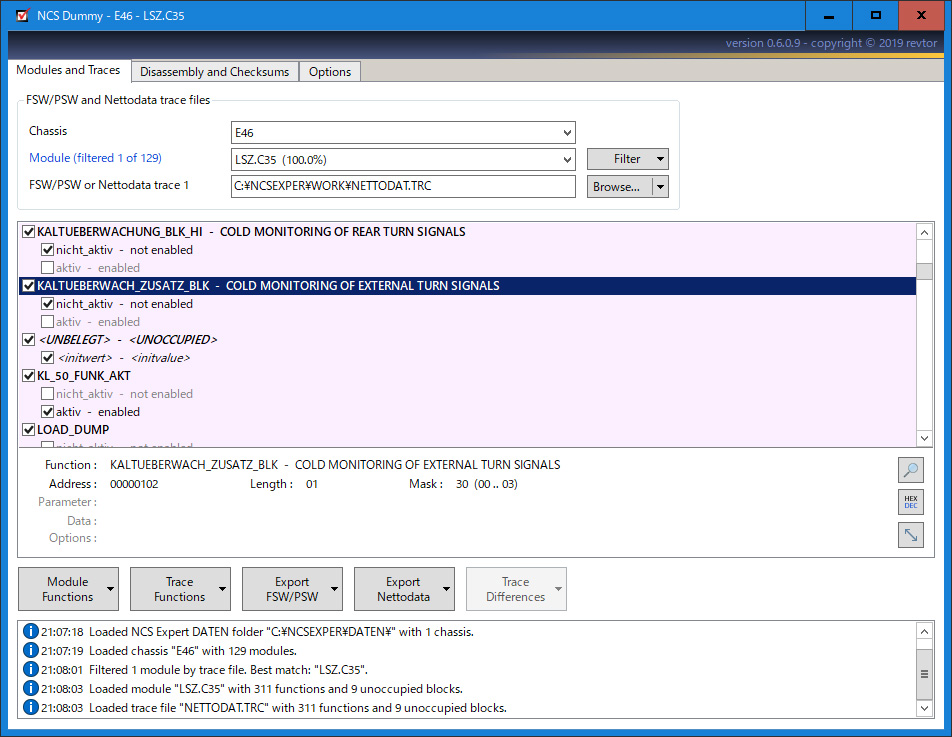Image resolution: width=952 pixels, height=737 pixels.
Task: Click info icon of the 21:07:19 log entry
Action: tap(30, 650)
